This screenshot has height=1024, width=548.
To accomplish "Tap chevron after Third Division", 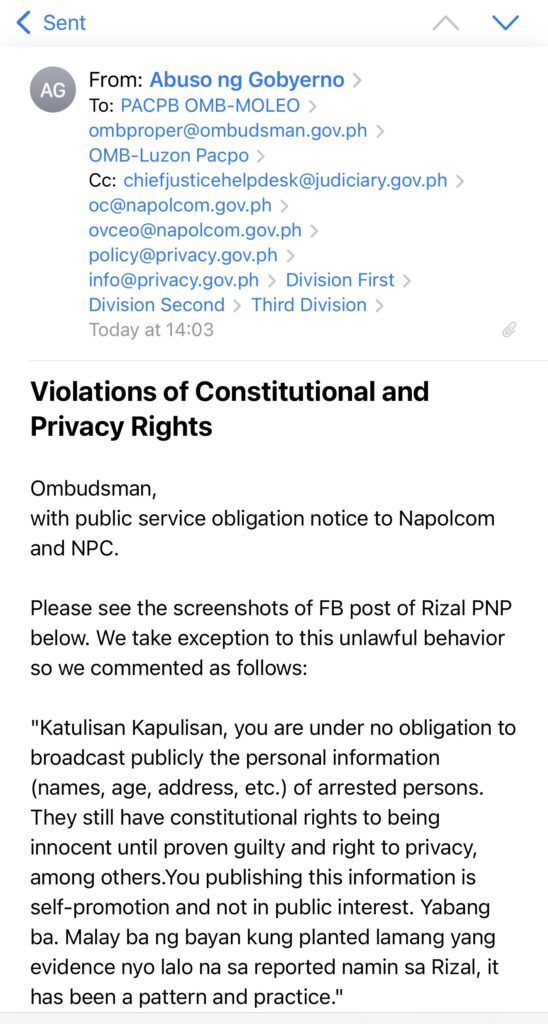I will 379,305.
